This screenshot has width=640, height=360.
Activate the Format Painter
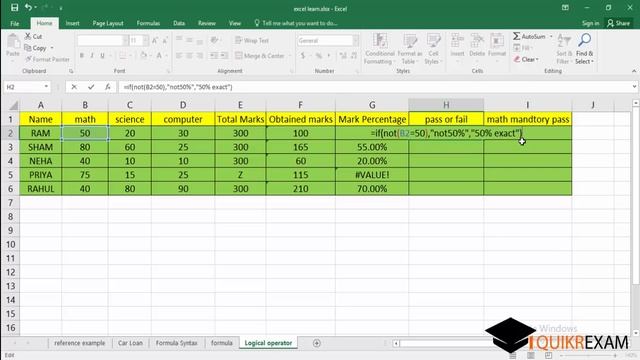coord(47,59)
